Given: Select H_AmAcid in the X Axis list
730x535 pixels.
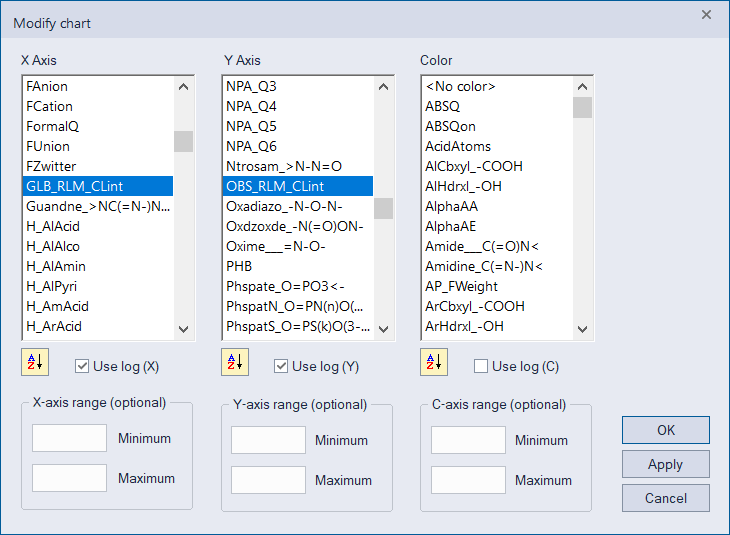Looking at the screenshot, I should pos(98,306).
